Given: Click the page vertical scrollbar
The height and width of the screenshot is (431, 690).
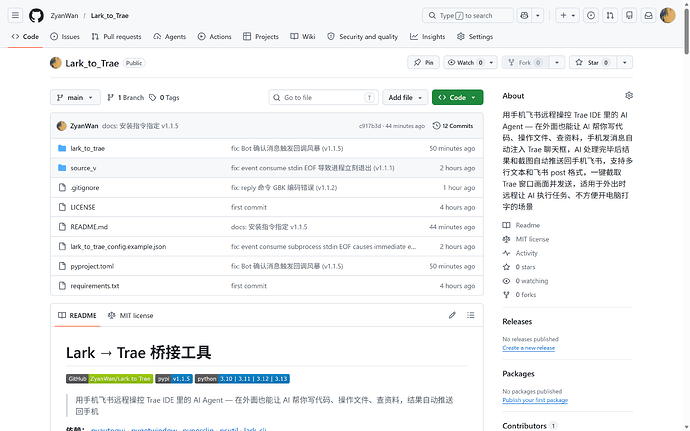Looking at the screenshot, I should click(x=686, y=32).
